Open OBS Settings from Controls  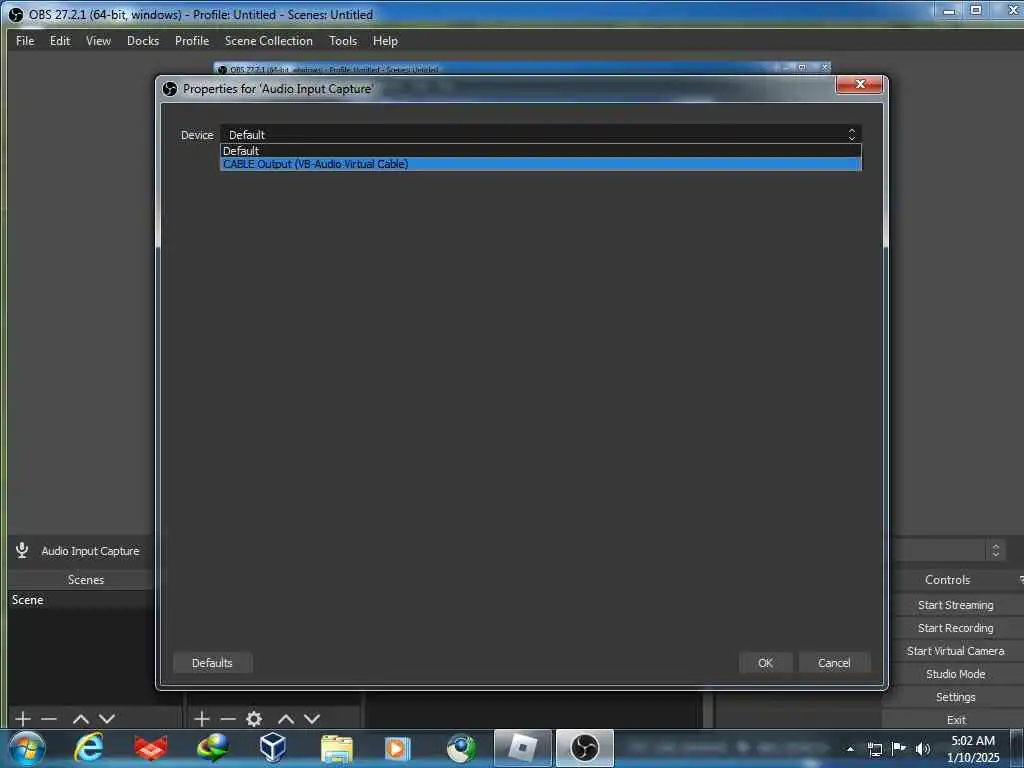[x=955, y=697]
